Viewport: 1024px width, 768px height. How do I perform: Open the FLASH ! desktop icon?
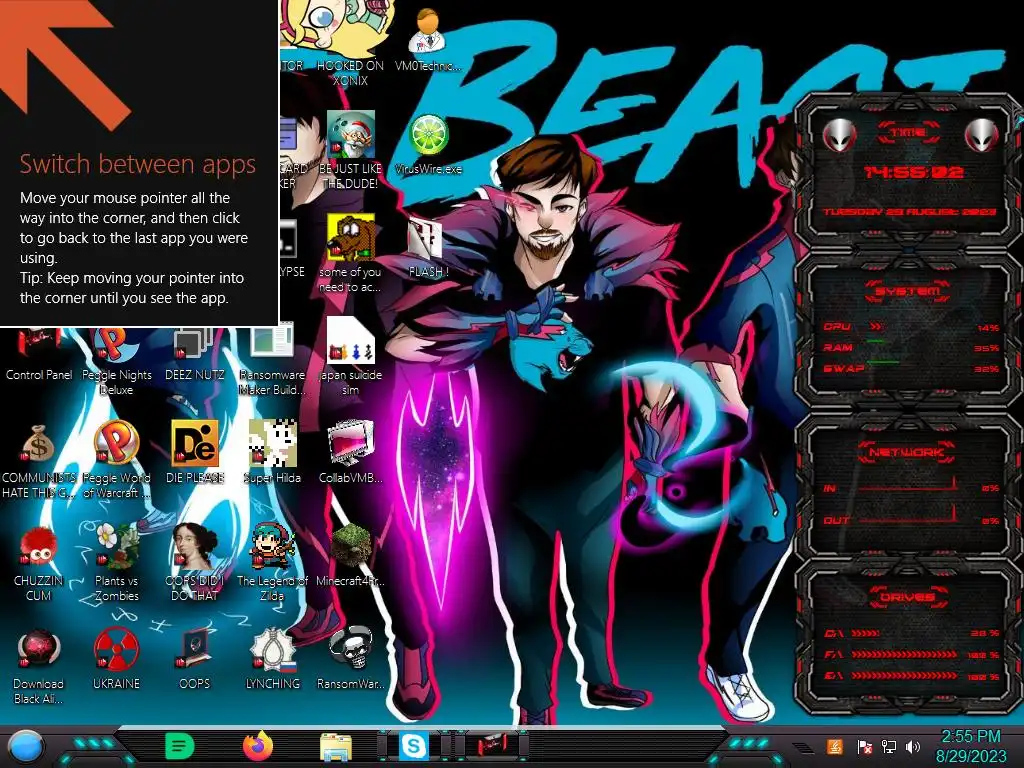(x=428, y=248)
